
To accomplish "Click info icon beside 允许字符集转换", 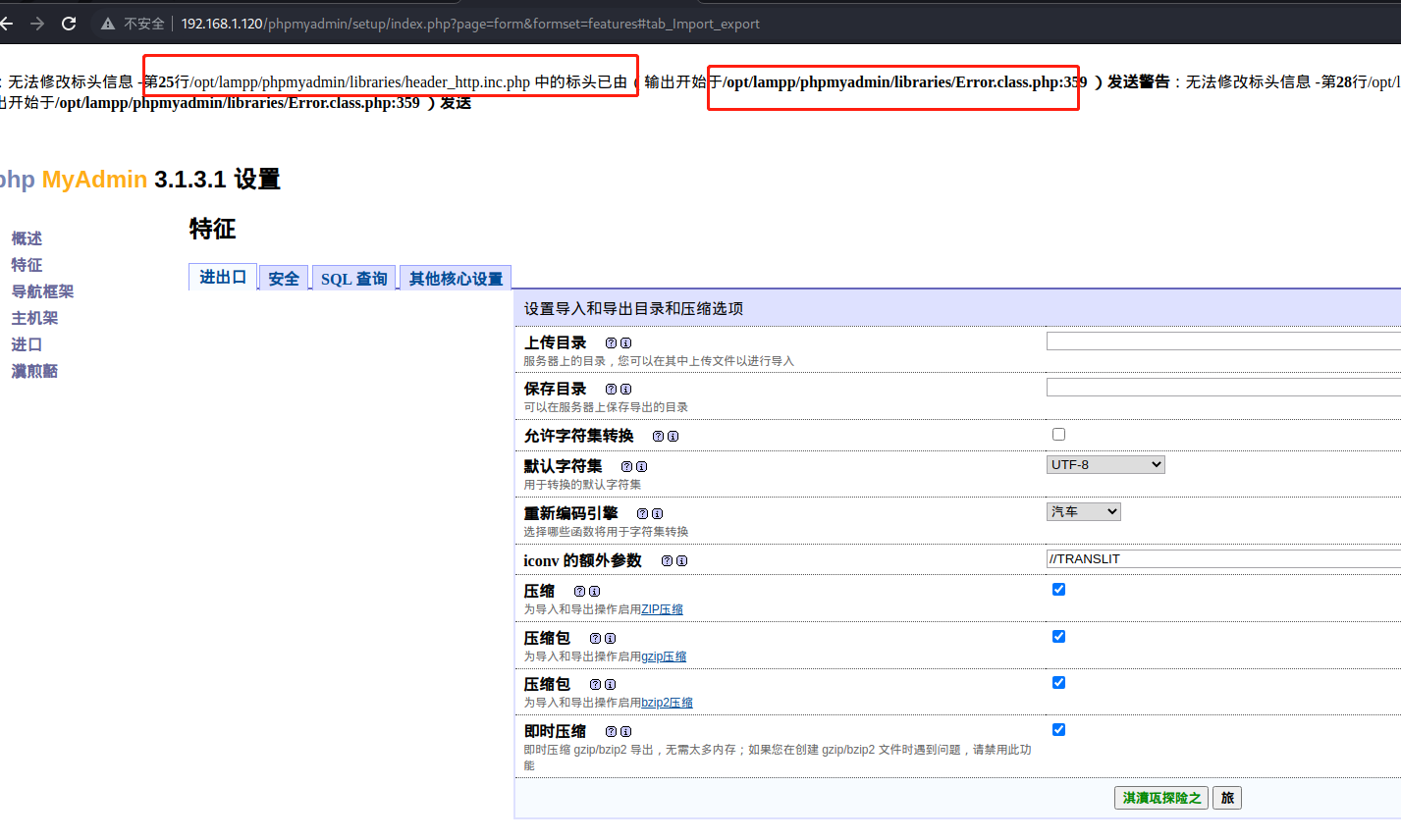I will click(x=673, y=437).
